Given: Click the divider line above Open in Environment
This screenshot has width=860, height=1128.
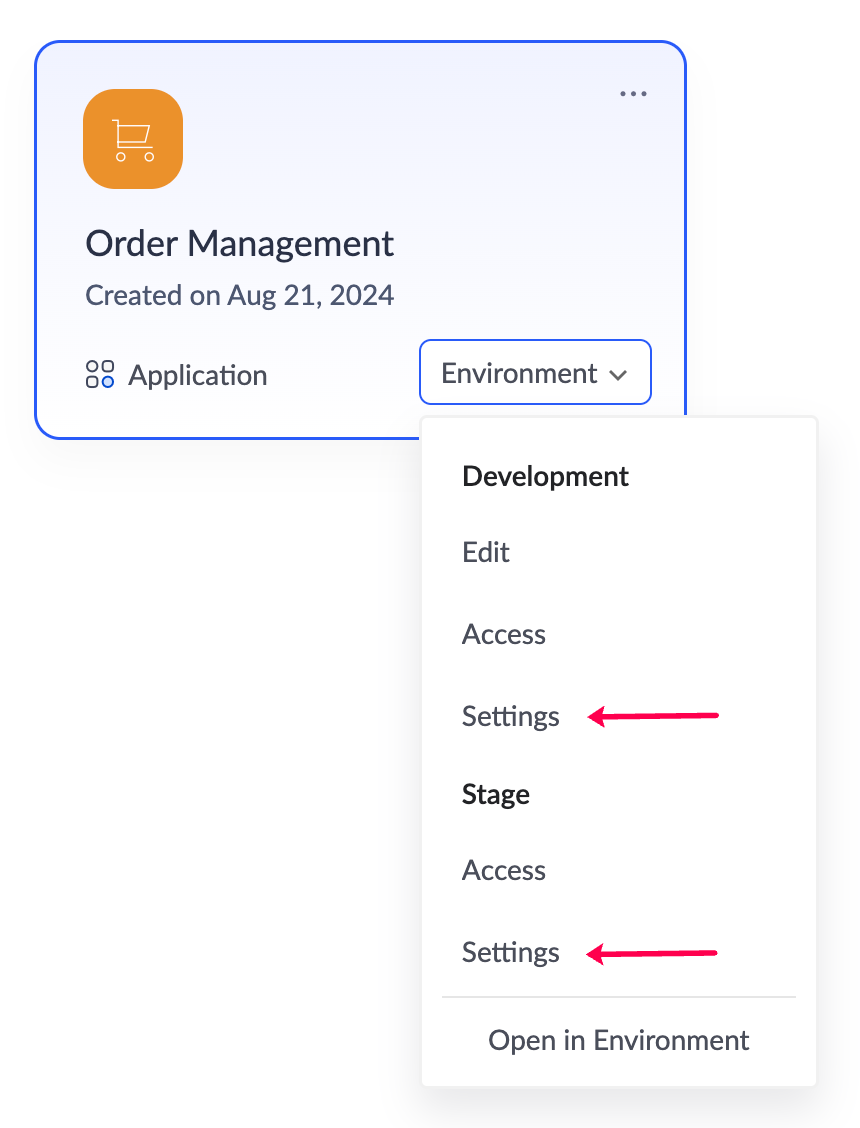Looking at the screenshot, I should click(x=618, y=997).
